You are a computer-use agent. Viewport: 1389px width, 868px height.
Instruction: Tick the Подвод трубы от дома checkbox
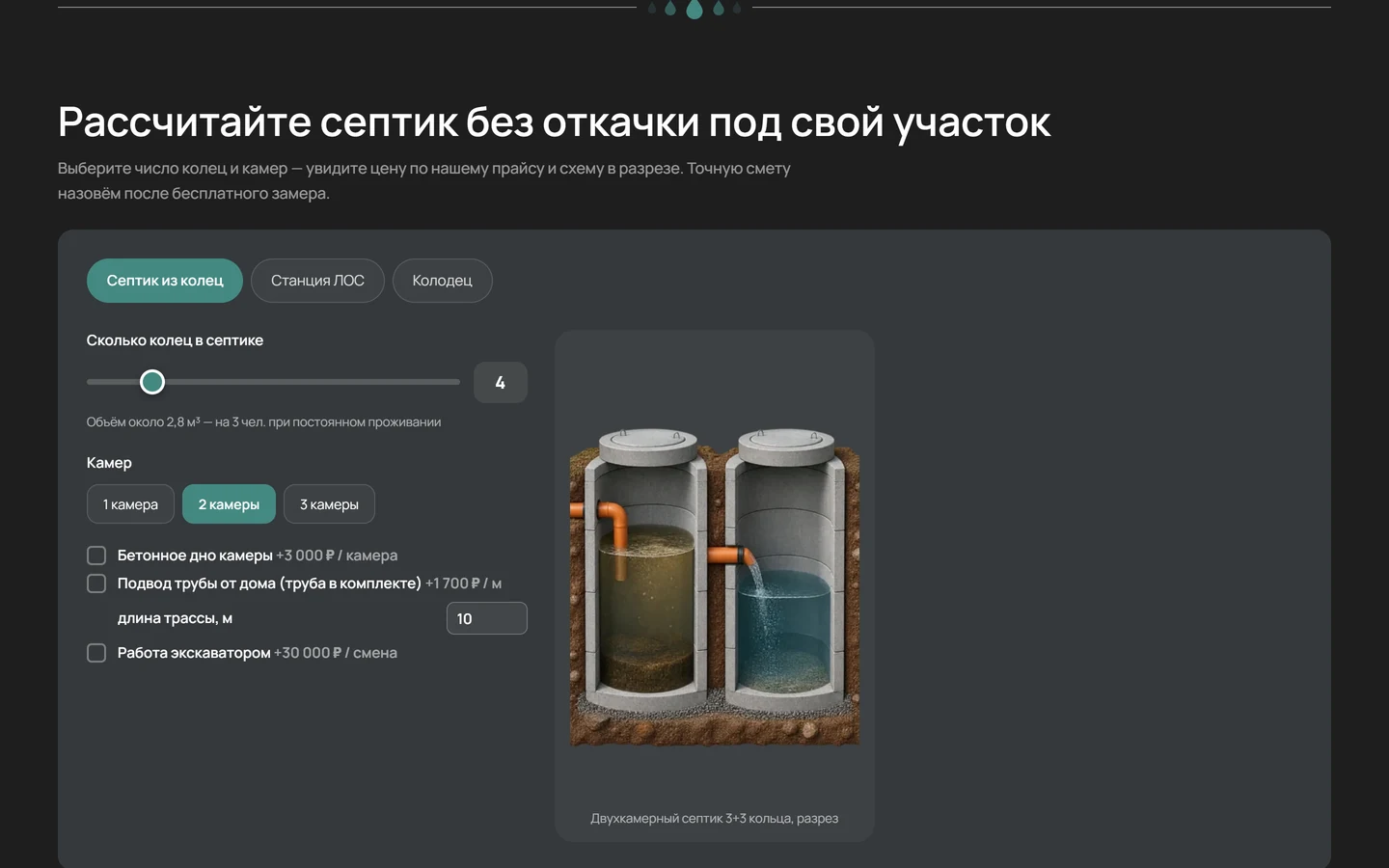(x=96, y=583)
